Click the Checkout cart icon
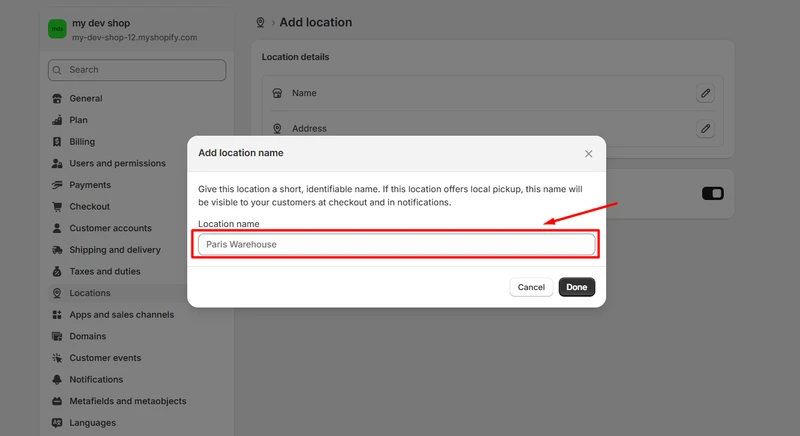800x436 pixels. tap(57, 207)
